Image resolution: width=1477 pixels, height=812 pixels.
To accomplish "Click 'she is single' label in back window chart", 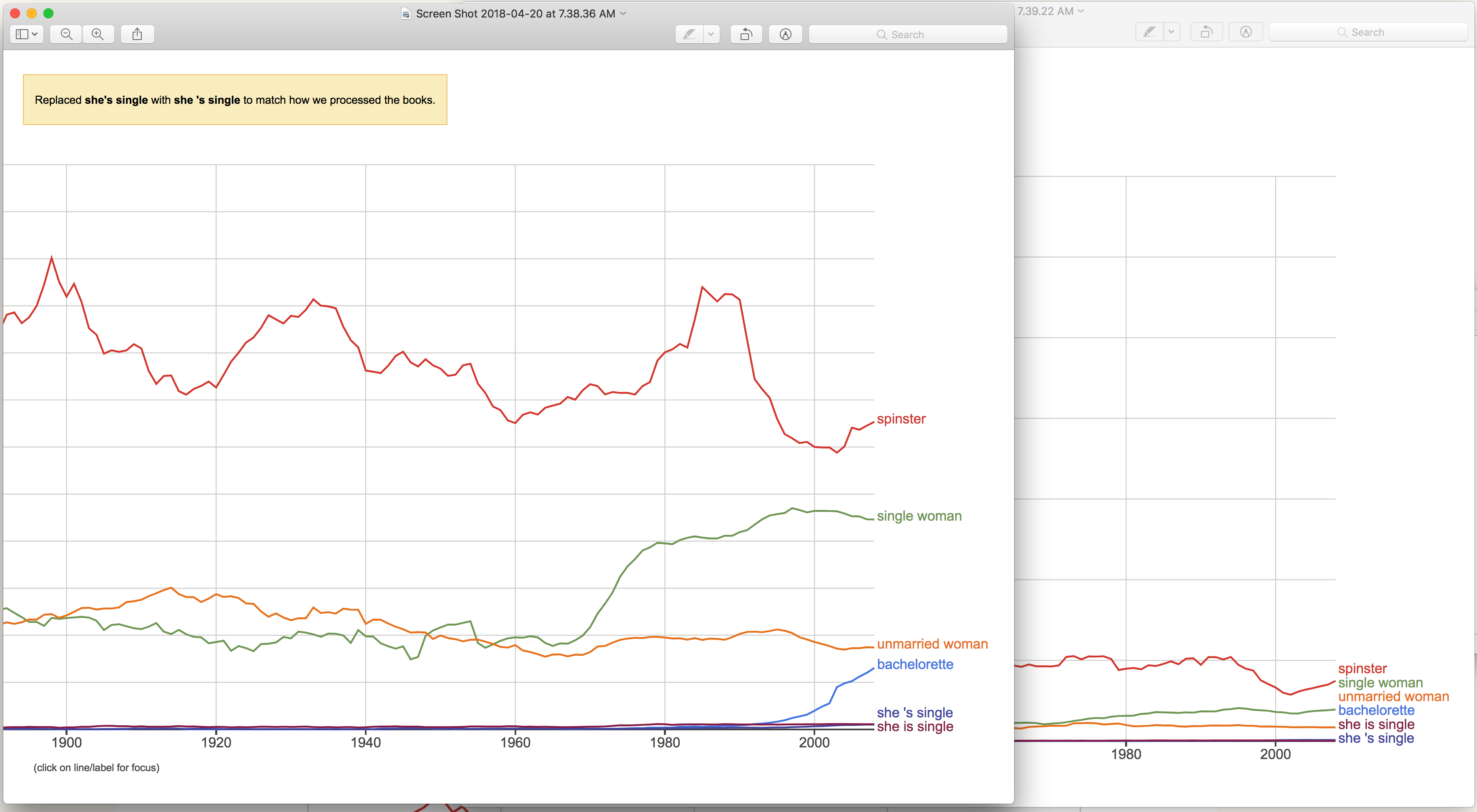I will [1376, 724].
